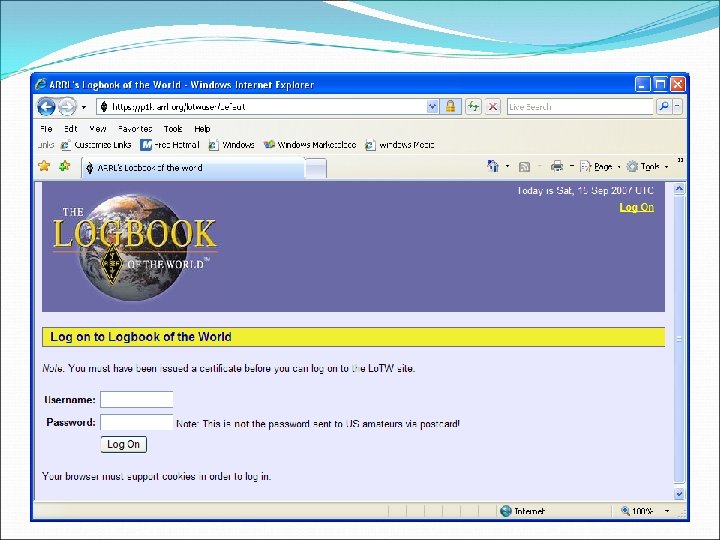Open the Favorites menu
This screenshot has width=720, height=540.
(x=135, y=129)
